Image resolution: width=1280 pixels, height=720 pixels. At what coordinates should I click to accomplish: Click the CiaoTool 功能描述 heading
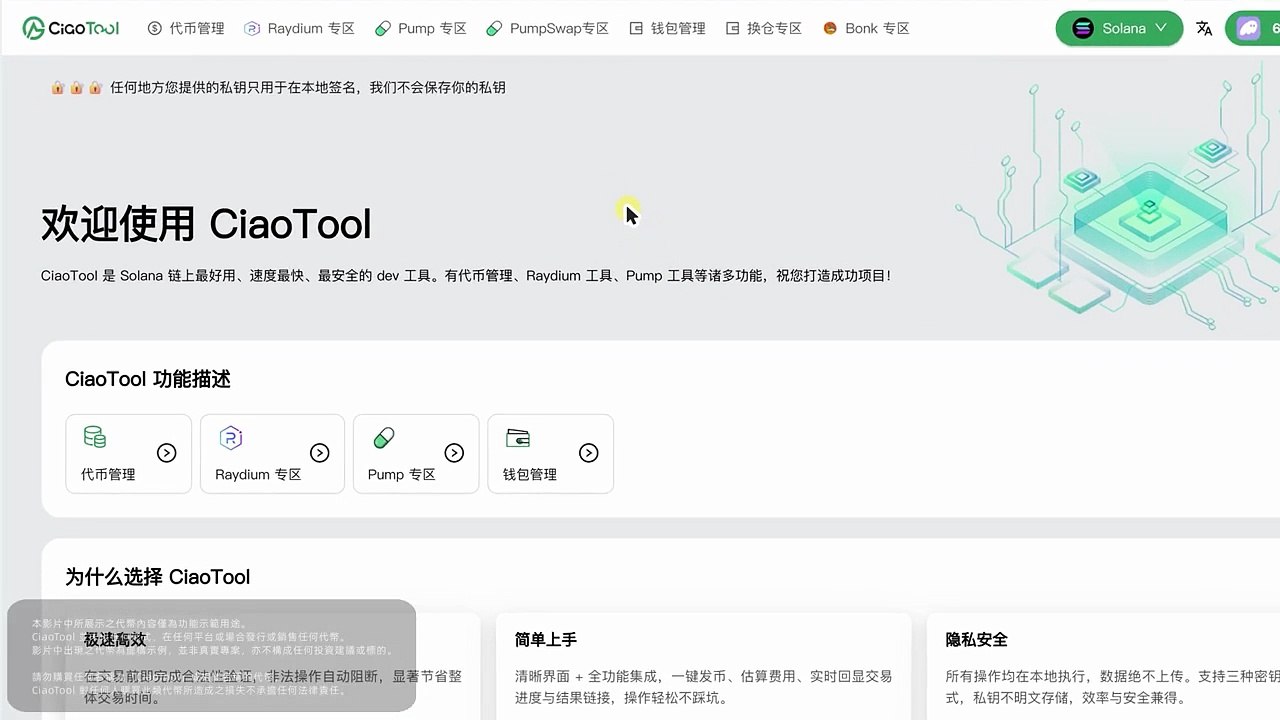point(148,379)
